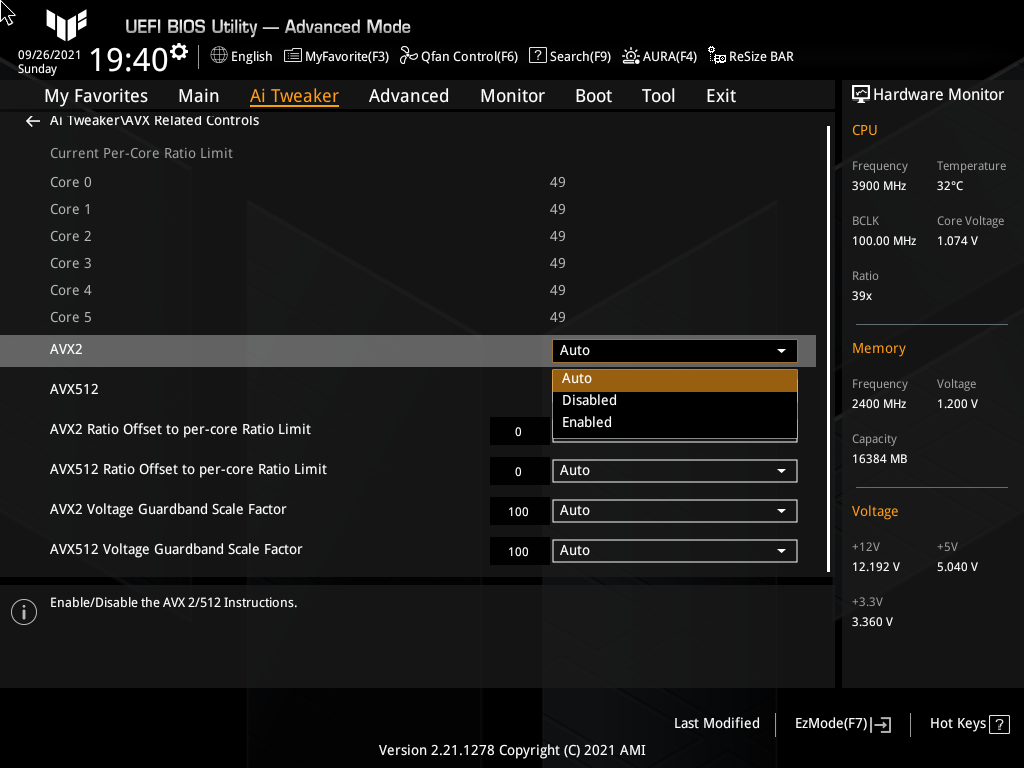Open the Hot Keys help

(968, 723)
